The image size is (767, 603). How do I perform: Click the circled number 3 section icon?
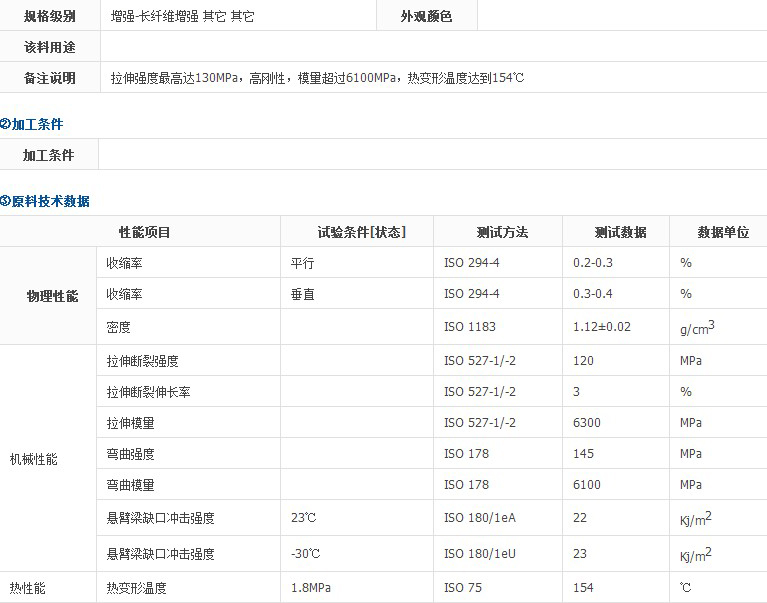[x=5, y=201]
